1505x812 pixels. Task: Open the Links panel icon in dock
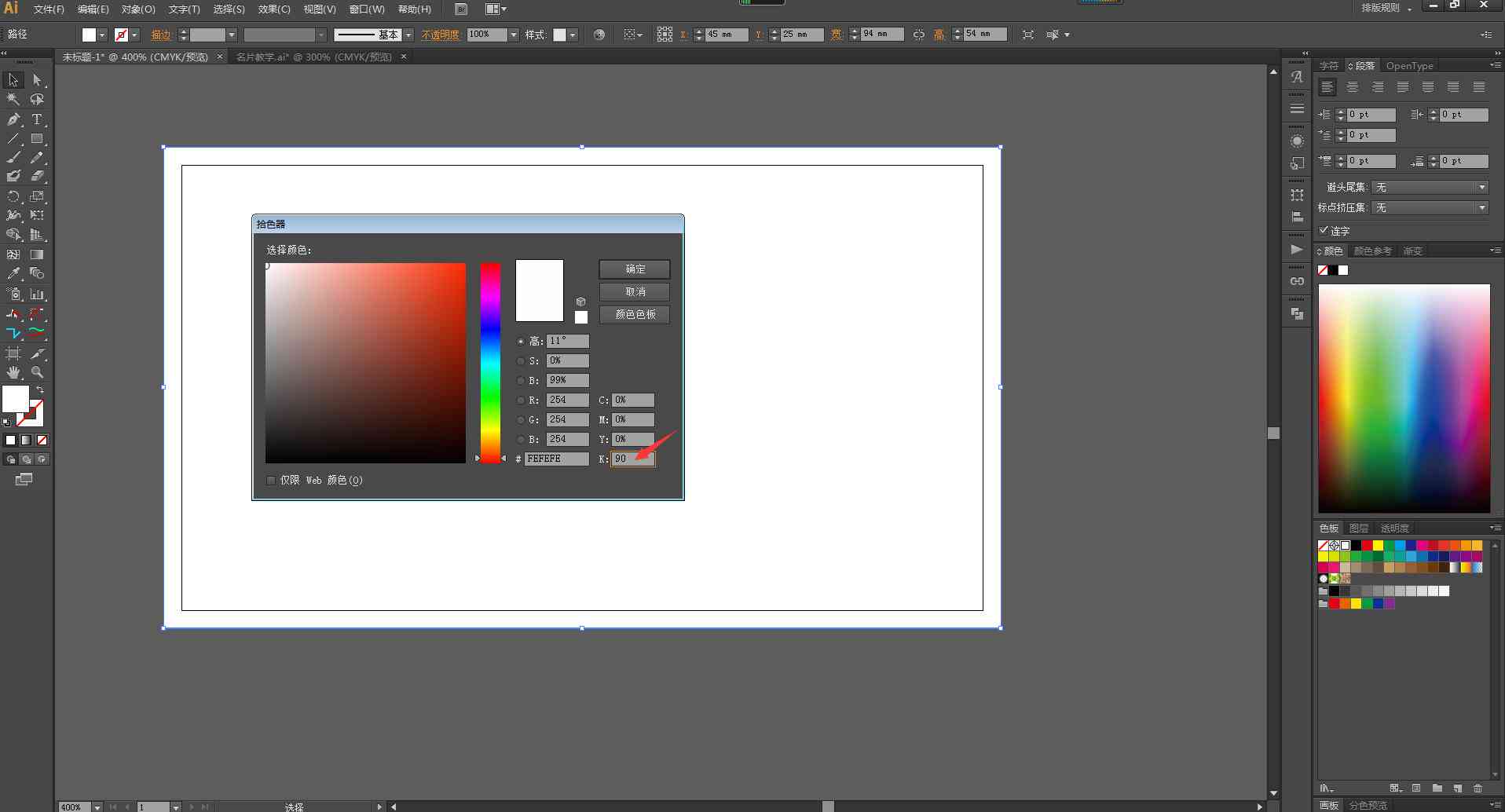click(1297, 281)
